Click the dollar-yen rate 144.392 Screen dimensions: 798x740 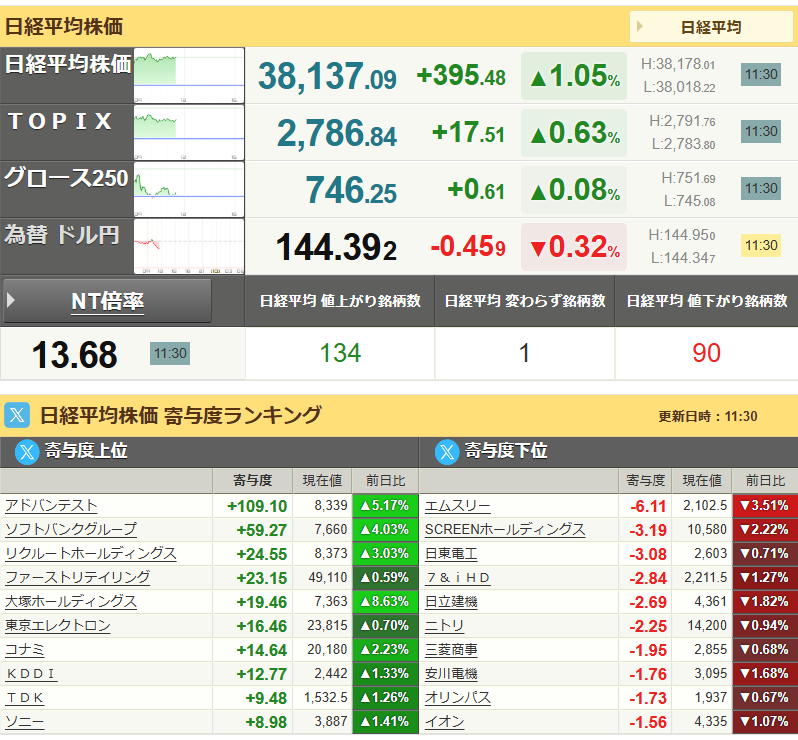[336, 247]
